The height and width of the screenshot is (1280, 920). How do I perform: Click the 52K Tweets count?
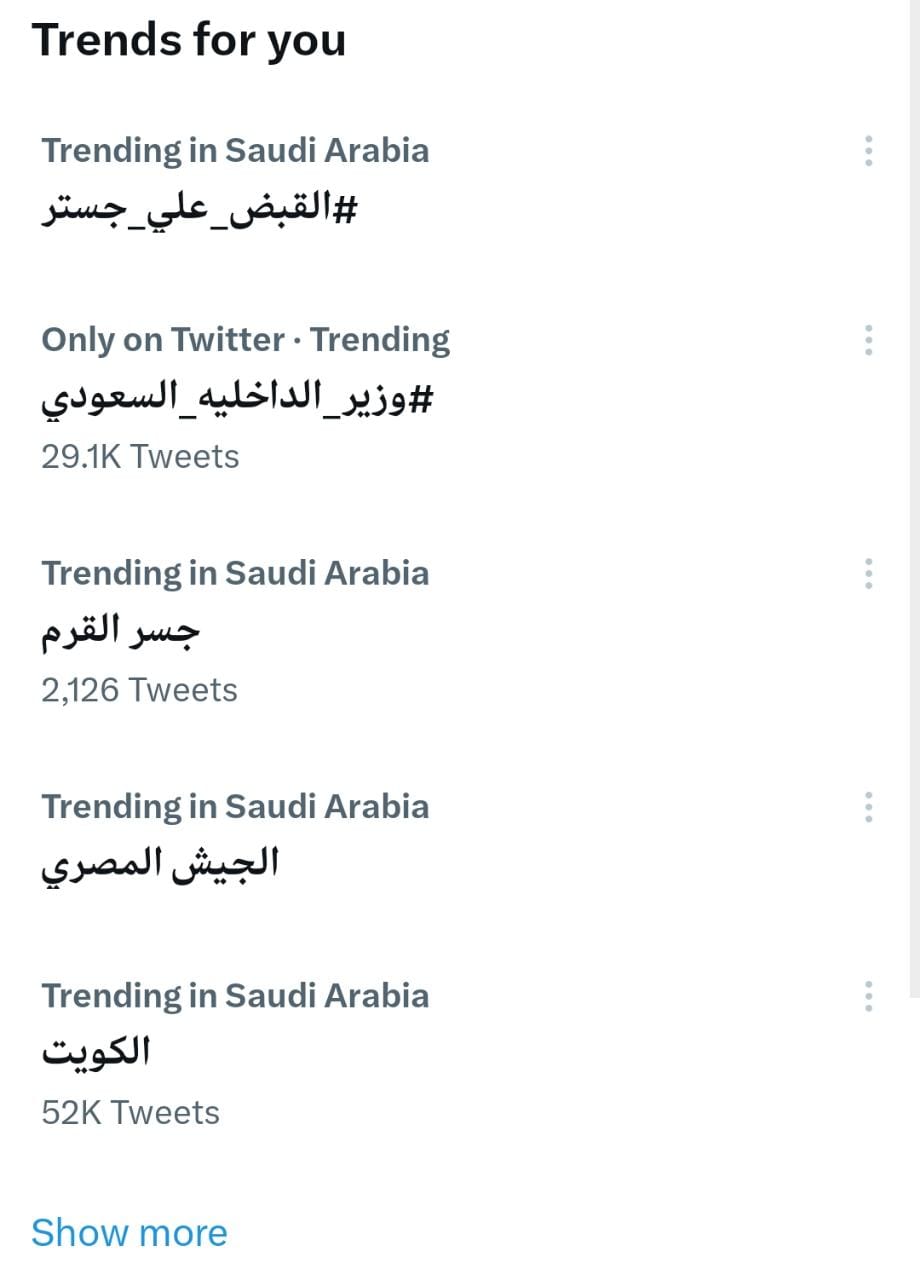coord(130,1113)
